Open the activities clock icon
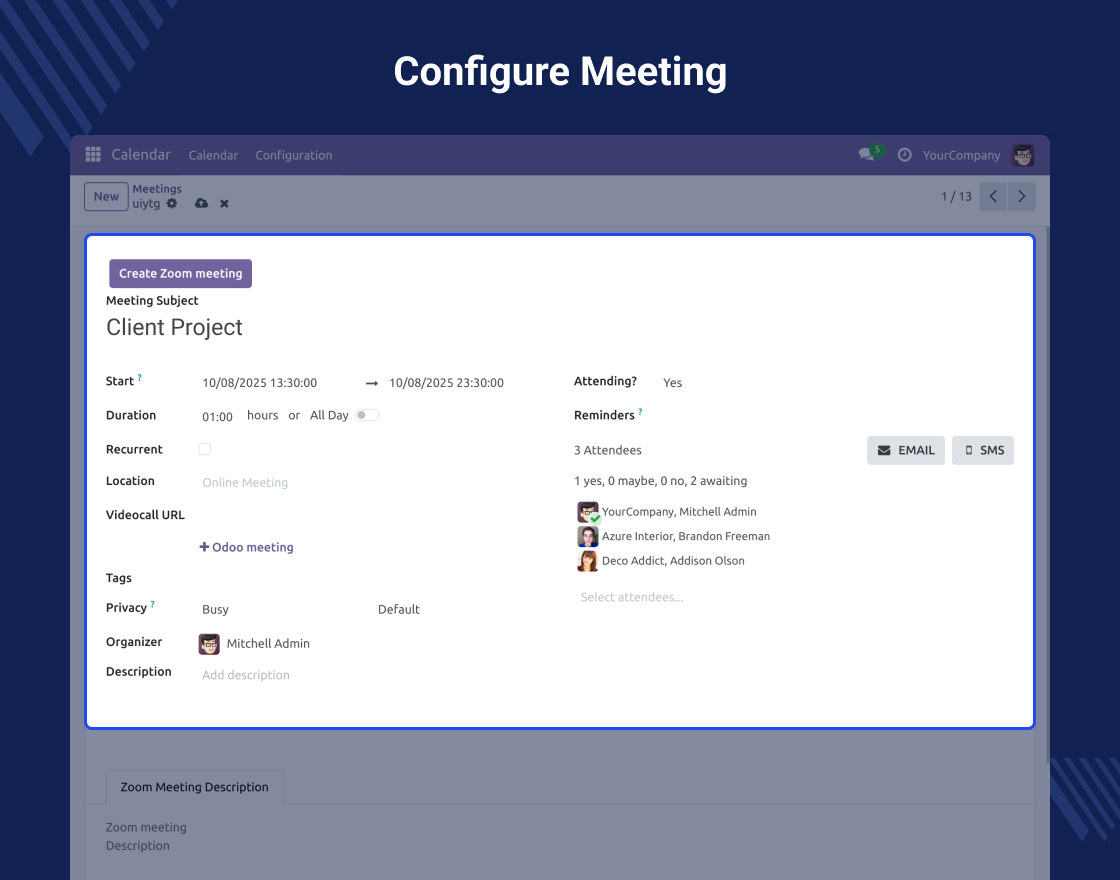 (x=905, y=155)
